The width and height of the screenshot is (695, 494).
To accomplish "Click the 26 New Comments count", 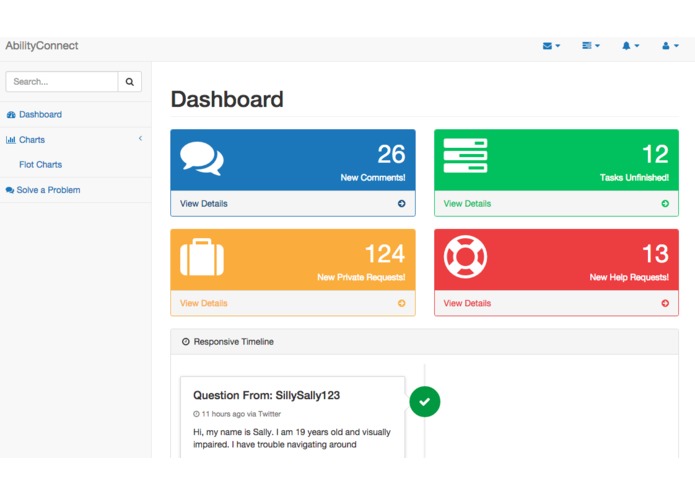I will click(x=391, y=154).
